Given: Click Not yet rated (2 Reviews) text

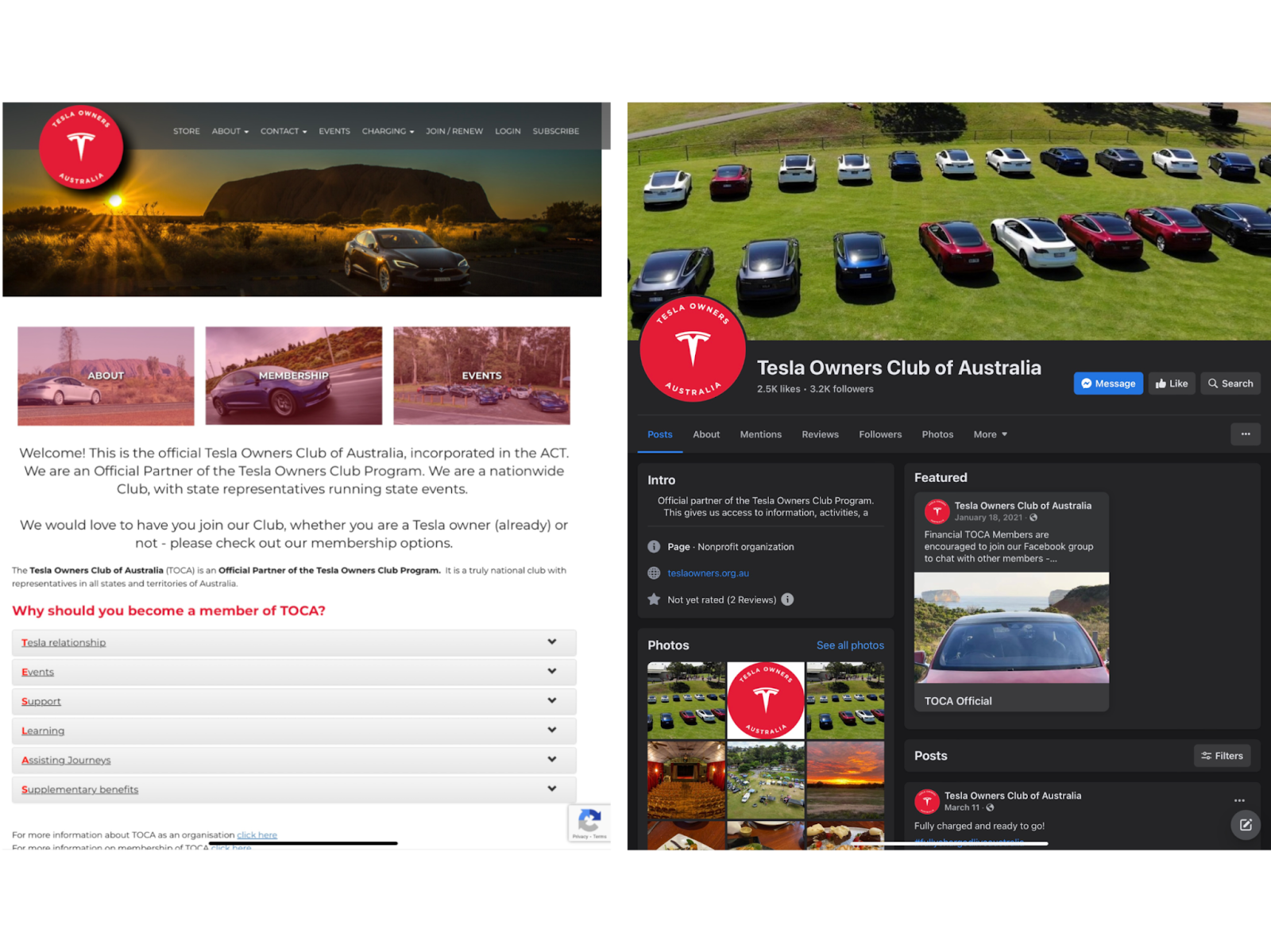Looking at the screenshot, I should (722, 600).
